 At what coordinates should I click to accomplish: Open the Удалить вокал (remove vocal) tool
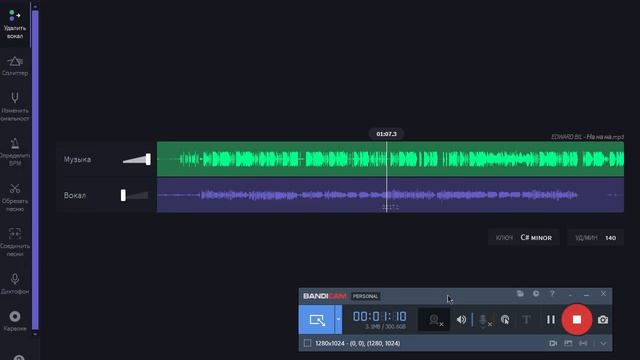(15, 24)
